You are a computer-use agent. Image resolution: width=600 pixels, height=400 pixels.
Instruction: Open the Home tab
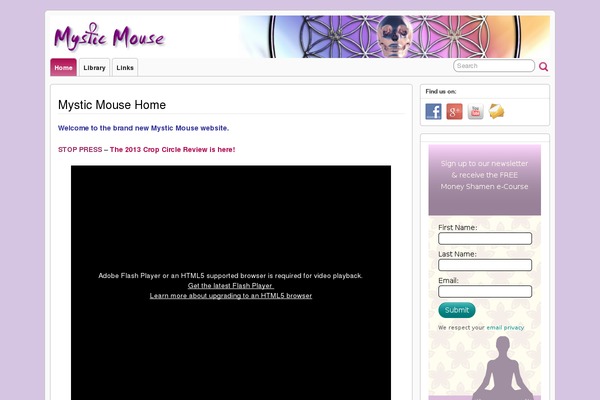[63, 68]
